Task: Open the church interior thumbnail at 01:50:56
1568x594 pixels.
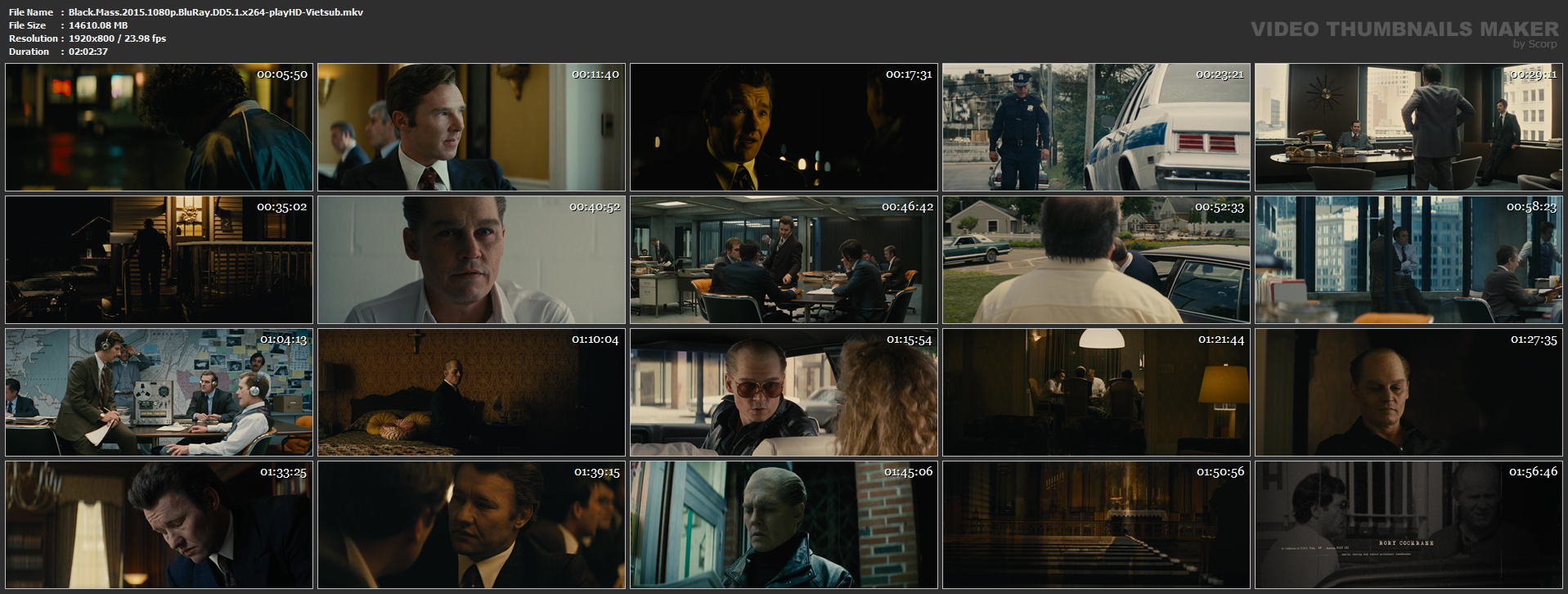Action: coord(1096,524)
